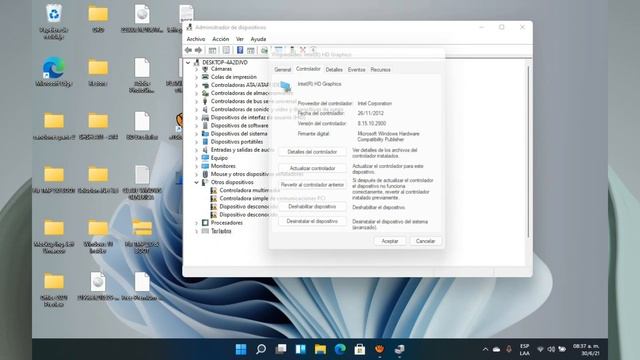Click Revertir al controlador anterior button
This screenshot has height=360, width=640.
[x=312, y=185]
